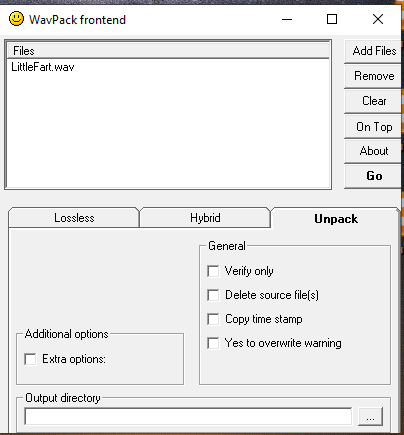This screenshot has height=435, width=404.
Task: Open the About dialog
Action: [x=374, y=151]
